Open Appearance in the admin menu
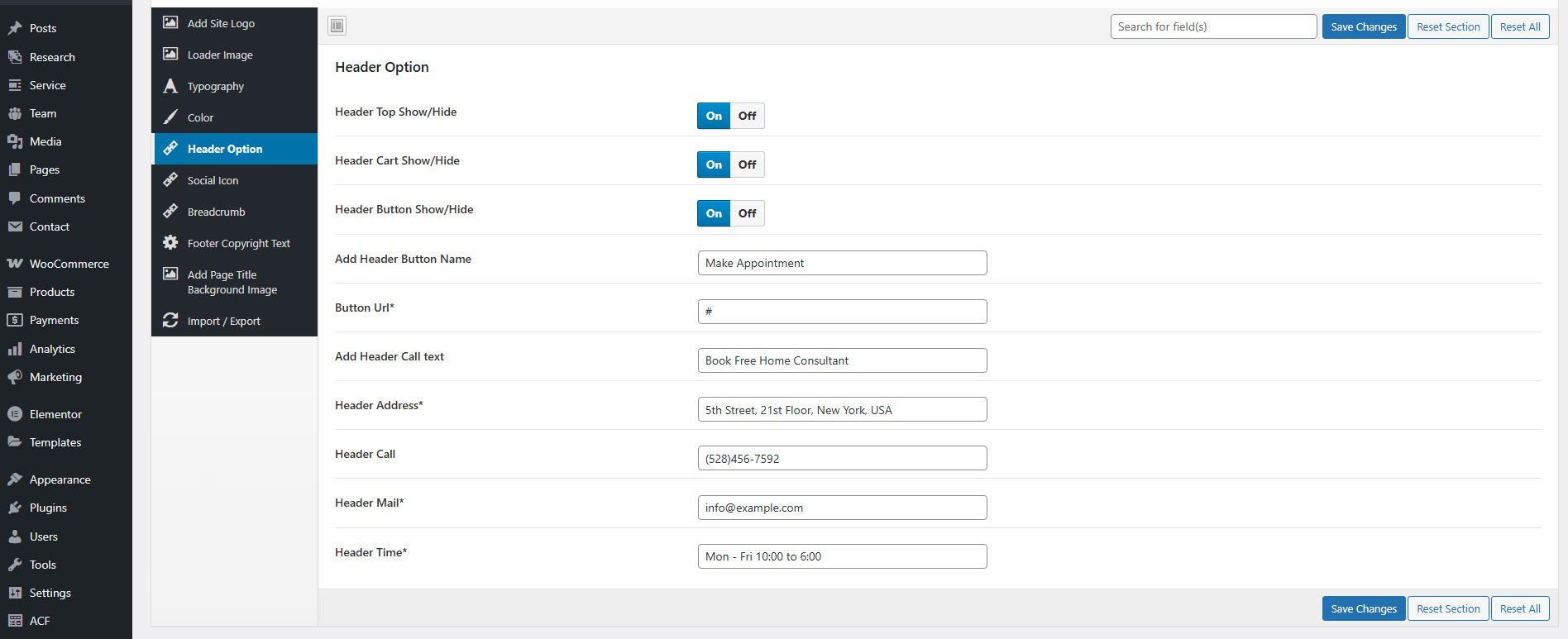The width and height of the screenshot is (1568, 639). (x=60, y=479)
